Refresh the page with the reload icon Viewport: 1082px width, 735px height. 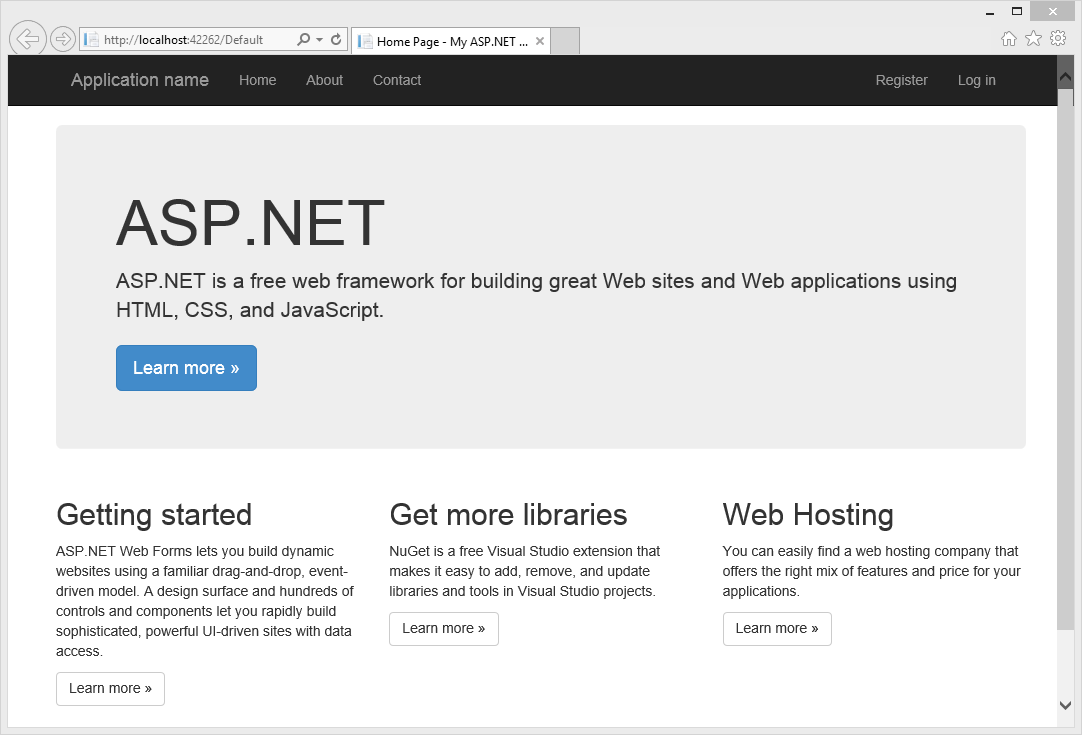coord(336,40)
